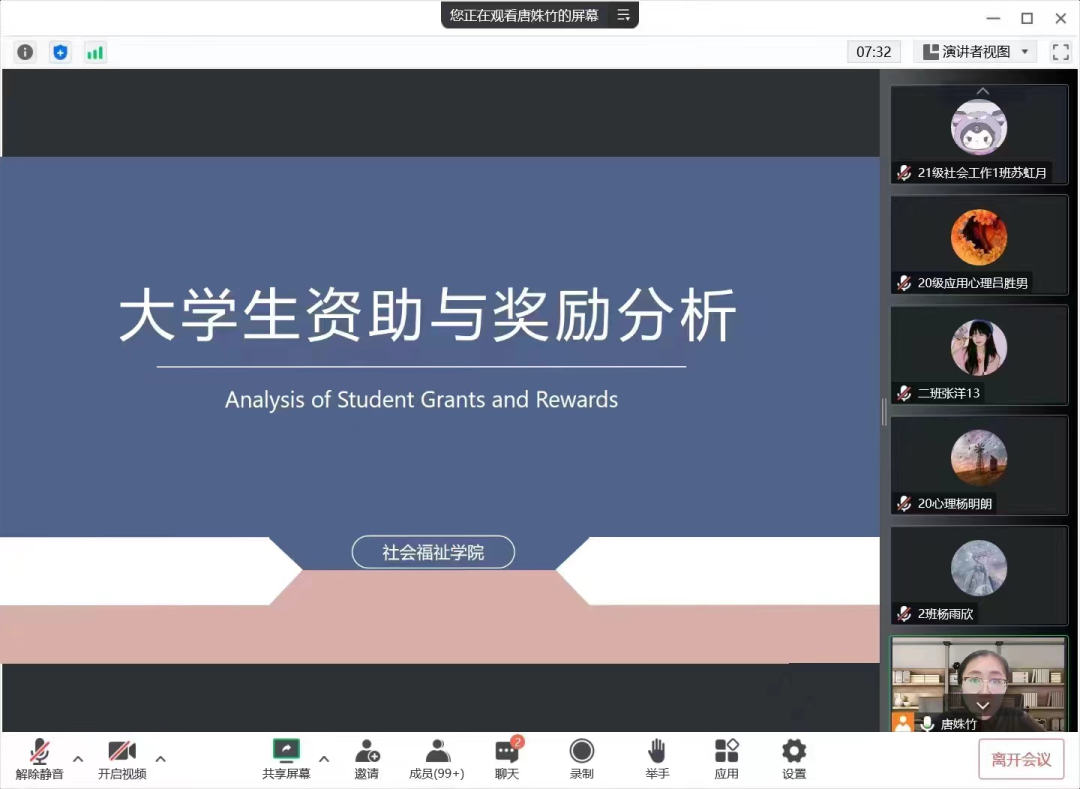Click active mic icon of 唐姝竹

point(928,724)
